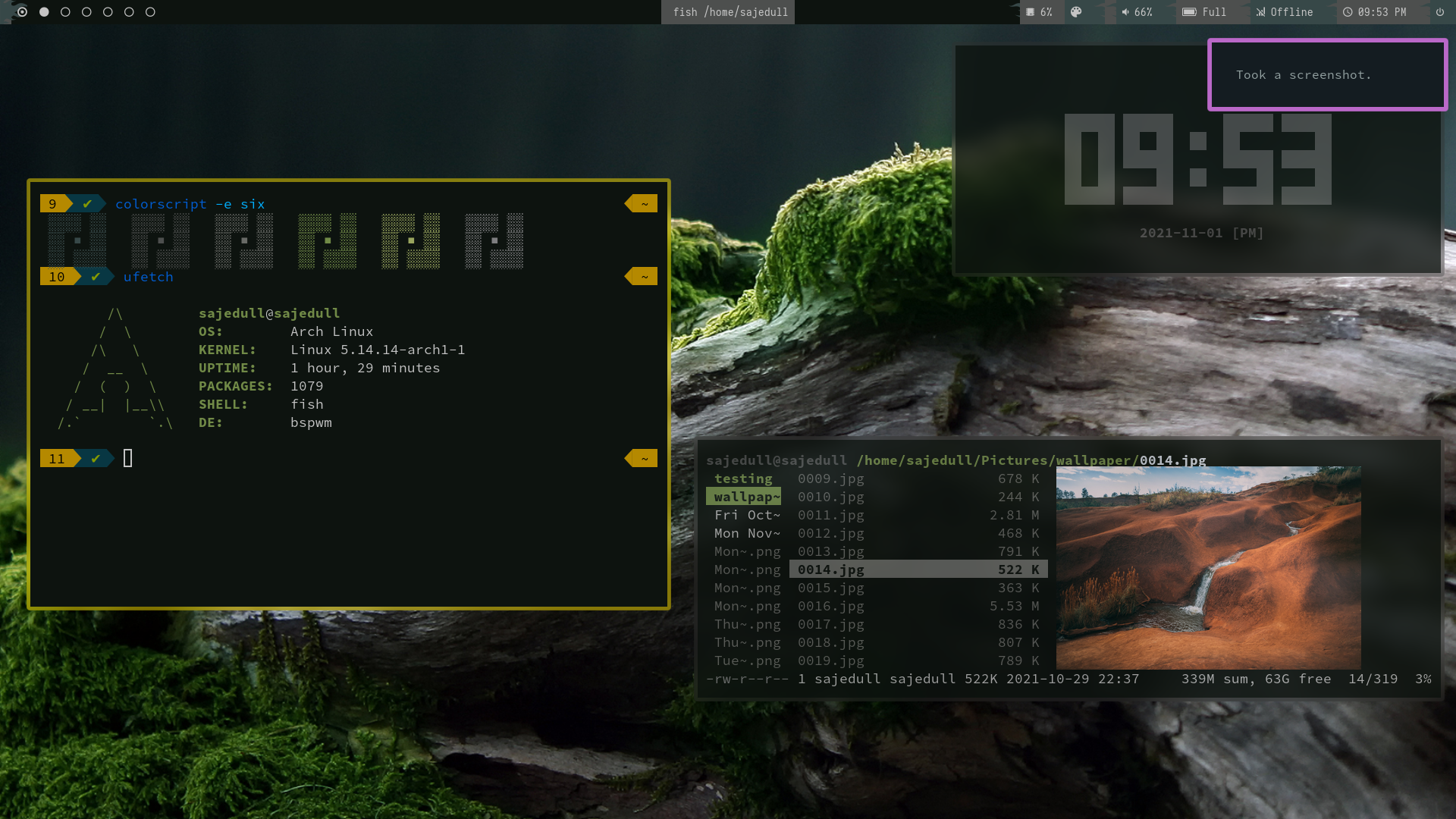
Task: Click the volume 66% speaker icon
Action: pos(1125,12)
